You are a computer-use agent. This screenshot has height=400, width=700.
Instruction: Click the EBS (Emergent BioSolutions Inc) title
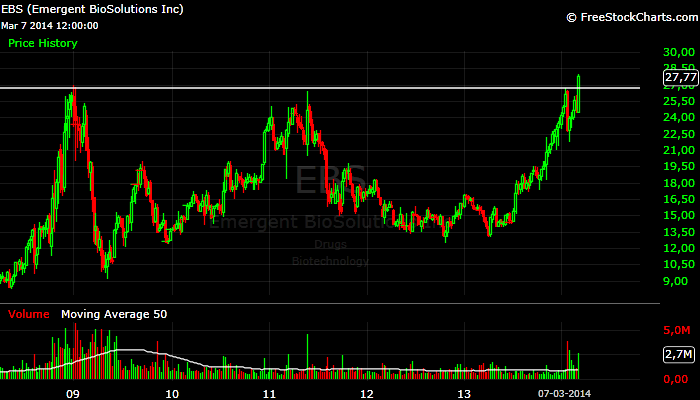[x=92, y=9]
